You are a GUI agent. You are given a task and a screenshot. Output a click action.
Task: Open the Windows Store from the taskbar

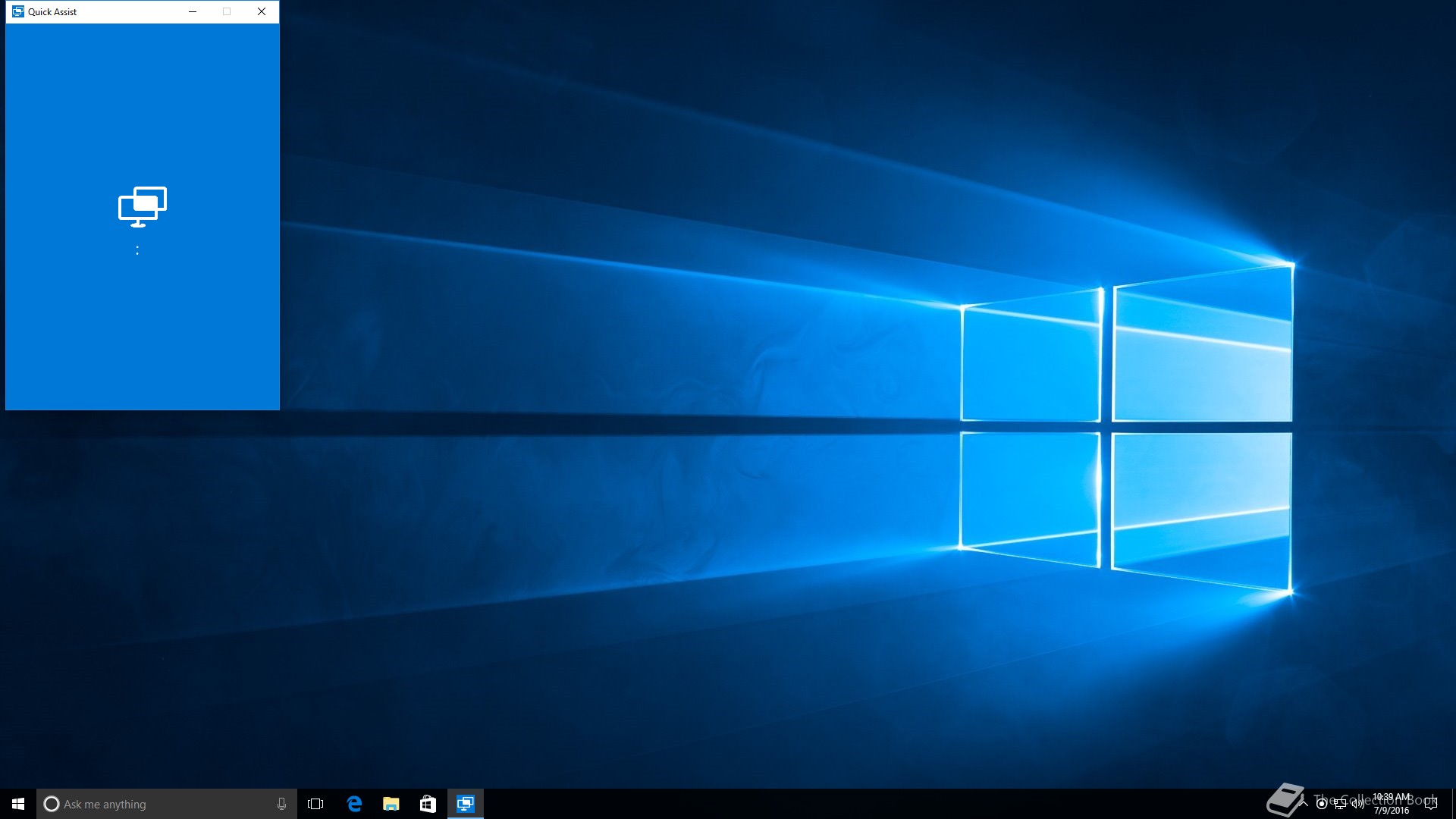[x=428, y=804]
